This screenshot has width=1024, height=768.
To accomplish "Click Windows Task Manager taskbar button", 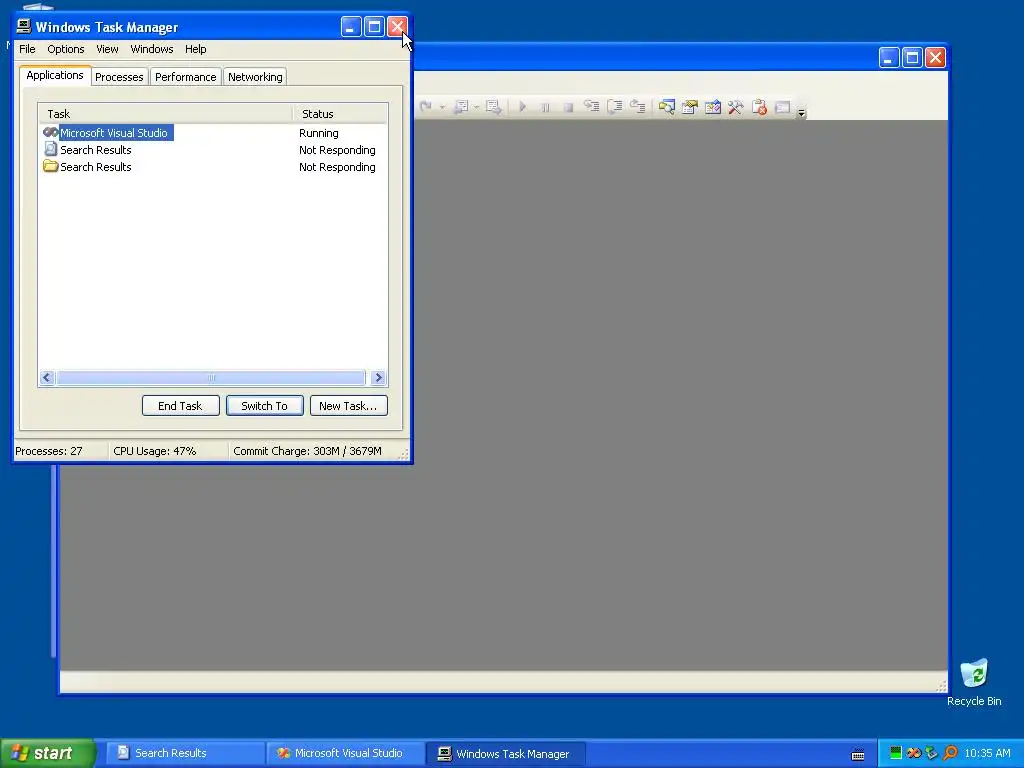I will pyautogui.click(x=505, y=753).
